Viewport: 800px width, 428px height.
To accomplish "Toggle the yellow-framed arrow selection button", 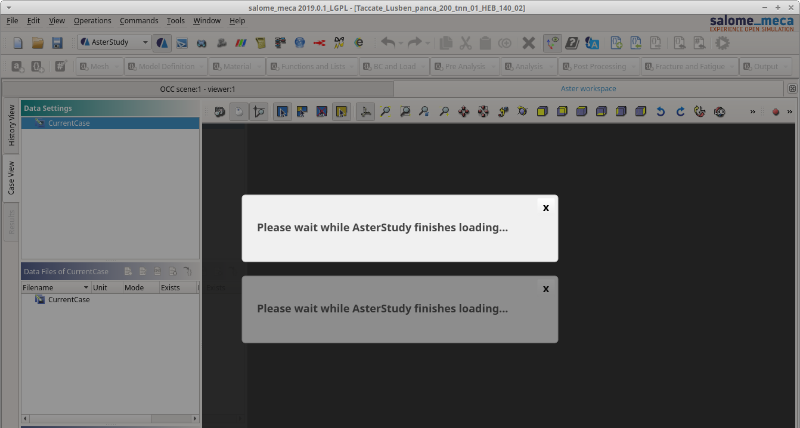I will tap(341, 111).
